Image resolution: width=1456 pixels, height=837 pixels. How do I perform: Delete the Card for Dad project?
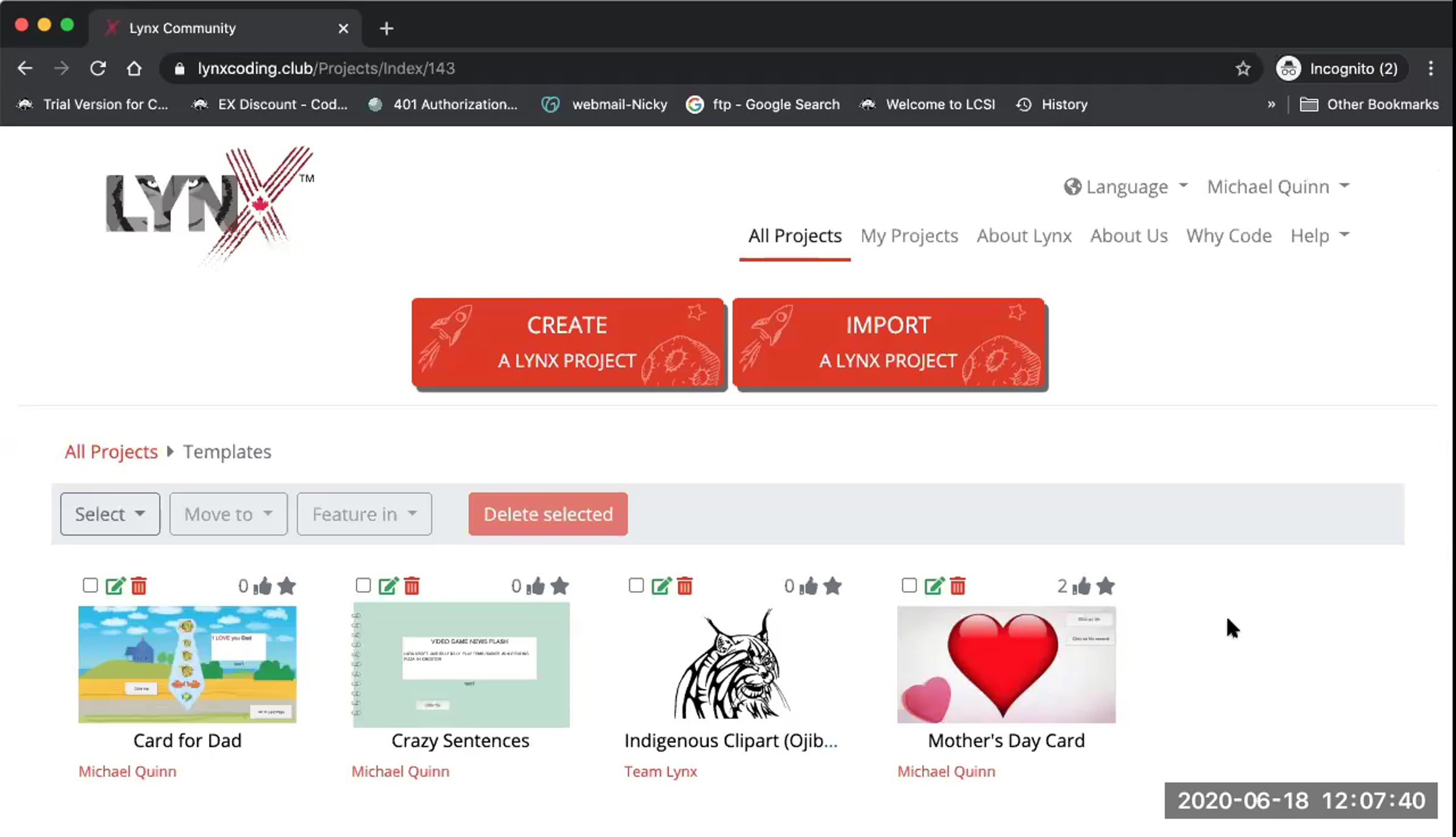[x=139, y=586]
